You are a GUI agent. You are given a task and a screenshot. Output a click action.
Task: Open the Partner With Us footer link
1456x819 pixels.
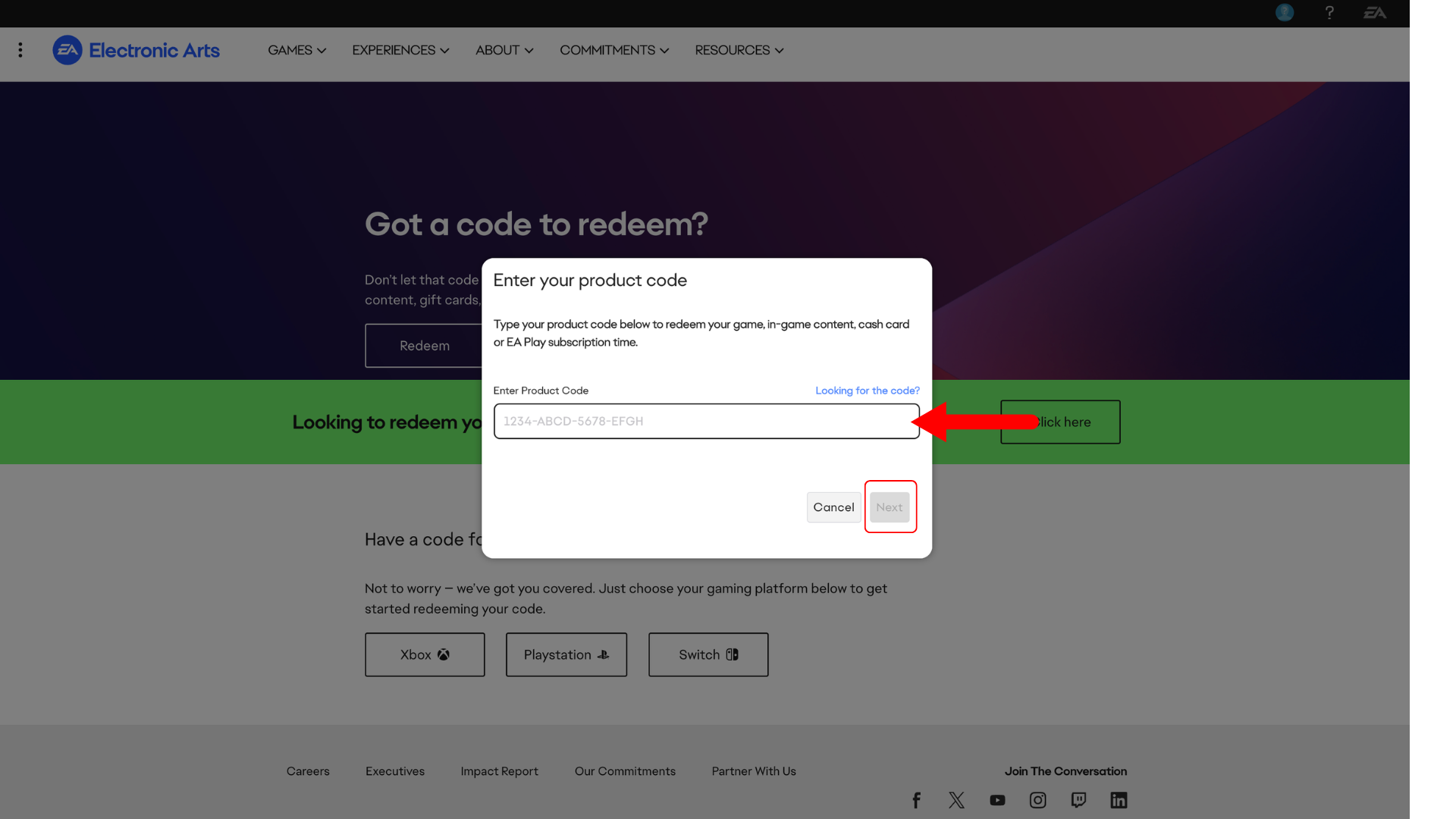(x=754, y=771)
